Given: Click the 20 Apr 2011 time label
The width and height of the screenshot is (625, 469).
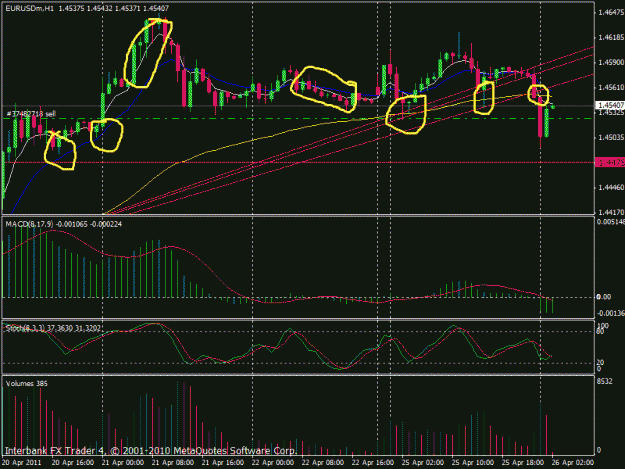Looking at the screenshot, I should pos(22,463).
